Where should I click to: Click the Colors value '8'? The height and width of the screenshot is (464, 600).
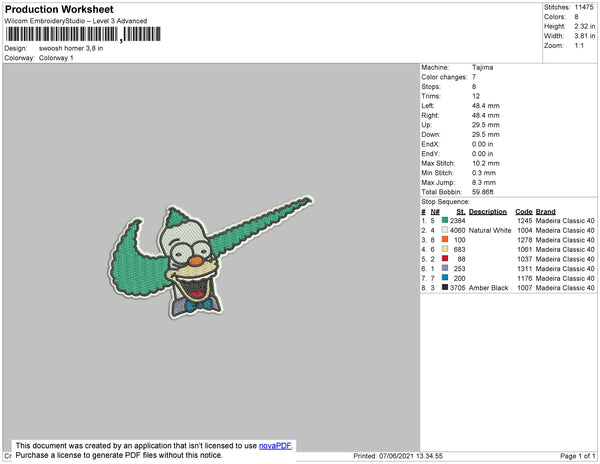pos(576,17)
